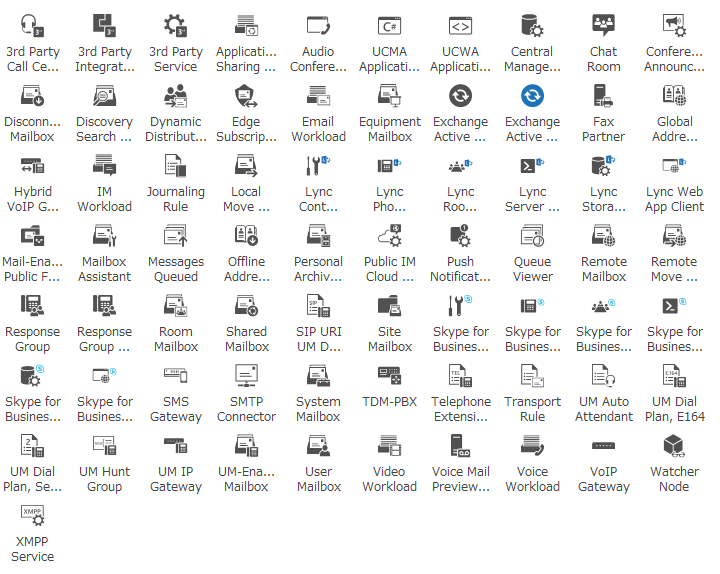This screenshot has height=574, width=720.
Task: Select the Remote Mailbox icon
Action: click(603, 236)
